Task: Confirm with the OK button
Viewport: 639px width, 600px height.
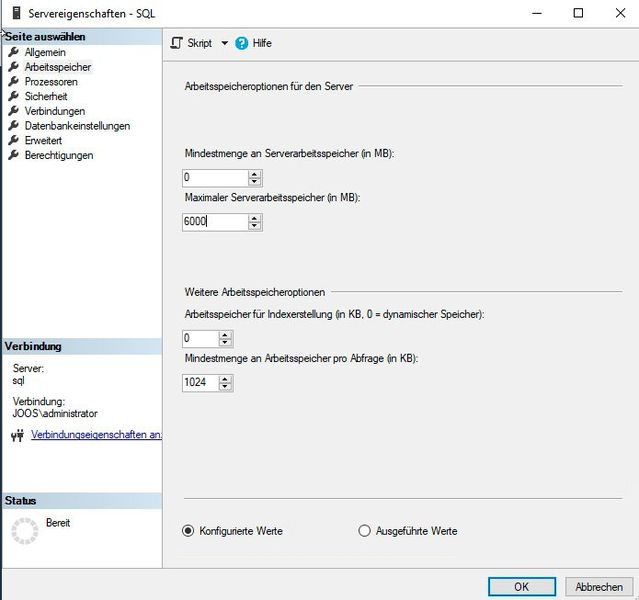Action: (522, 587)
